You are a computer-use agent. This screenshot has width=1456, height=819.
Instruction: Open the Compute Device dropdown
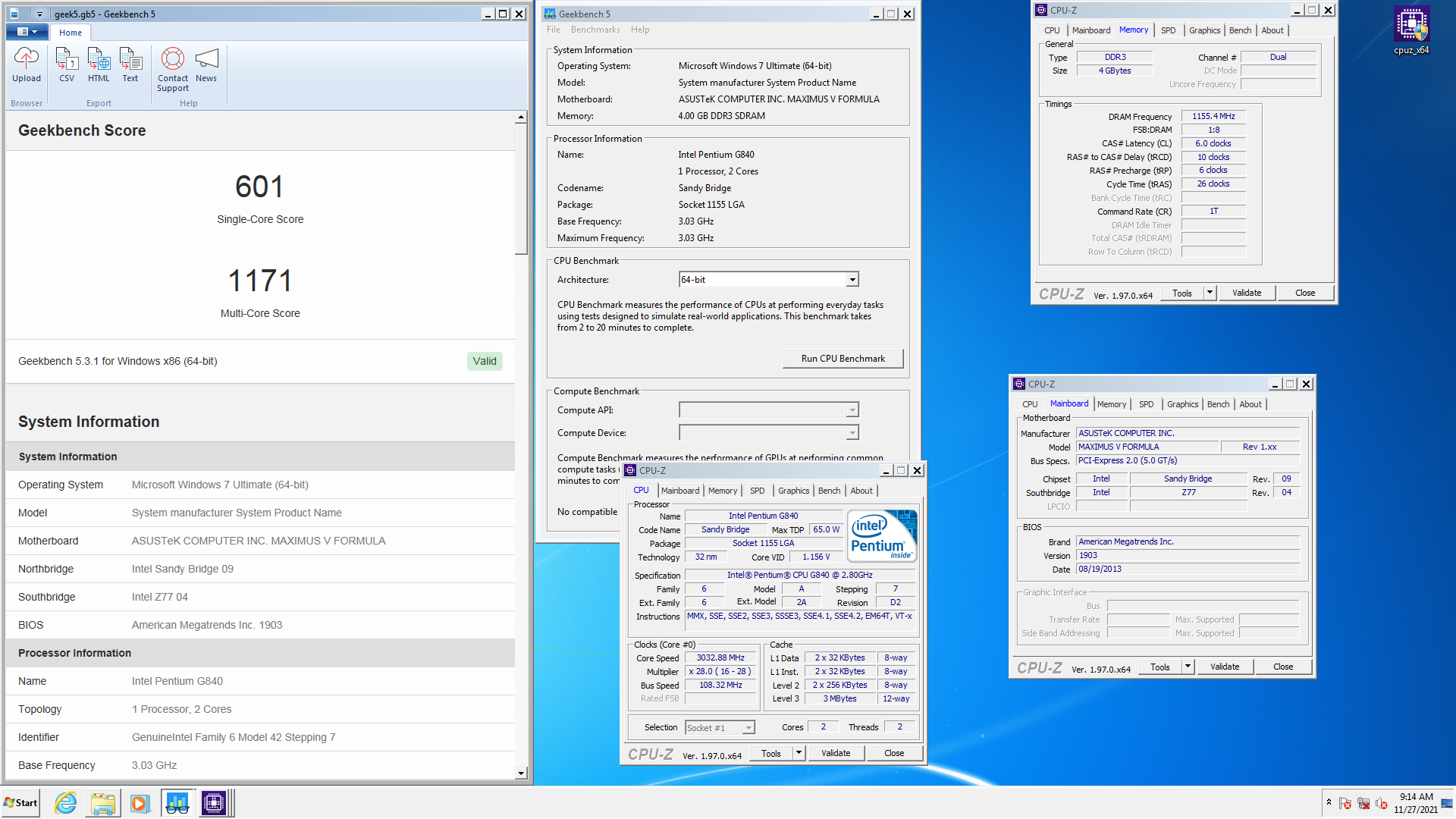click(768, 433)
